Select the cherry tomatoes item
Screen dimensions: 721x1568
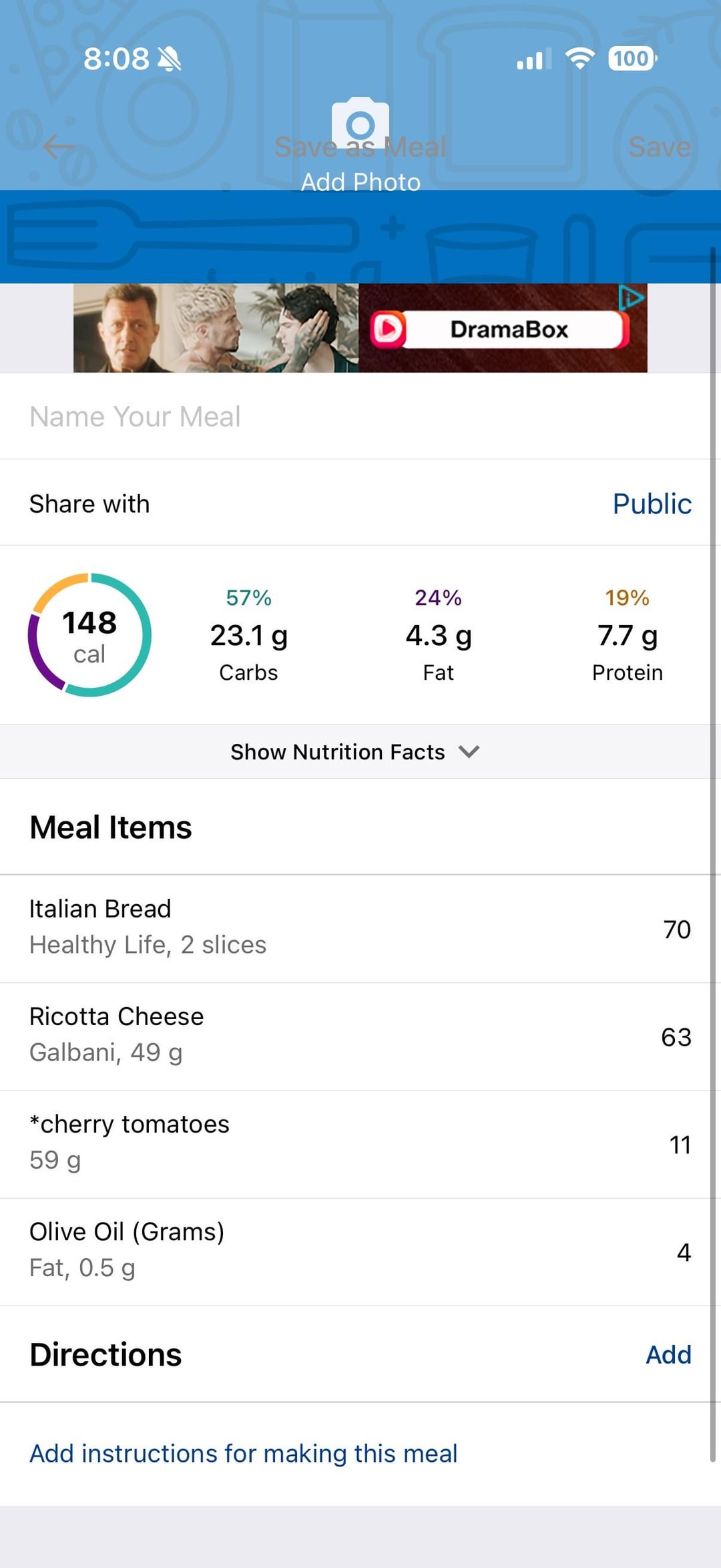(x=355, y=1145)
